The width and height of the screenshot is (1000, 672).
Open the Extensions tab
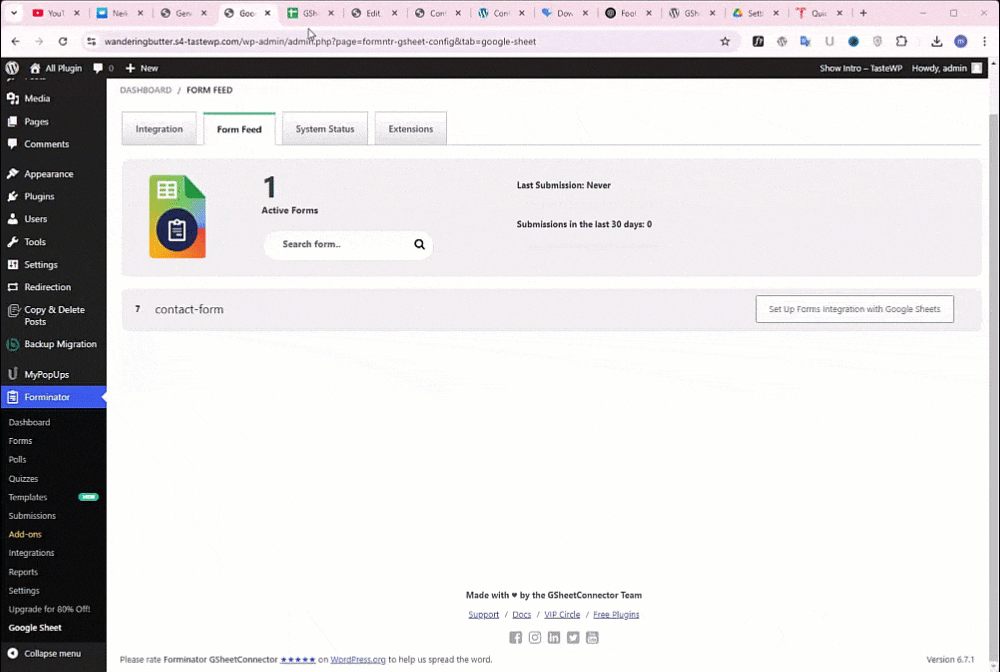[x=411, y=129]
